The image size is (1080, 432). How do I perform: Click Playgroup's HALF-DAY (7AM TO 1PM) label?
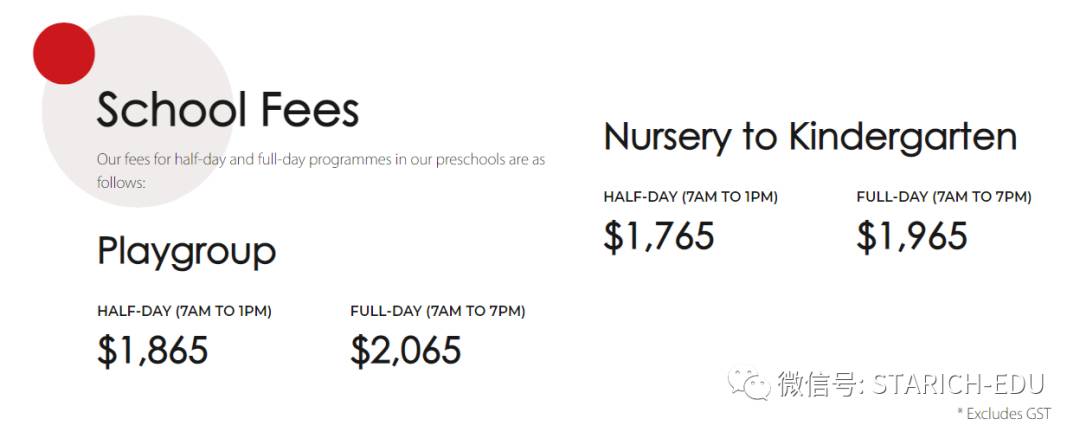click(x=184, y=311)
